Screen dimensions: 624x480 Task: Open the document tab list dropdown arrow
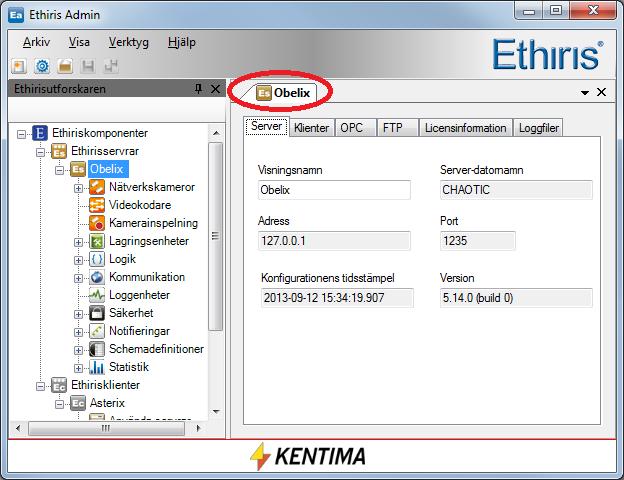pos(585,93)
